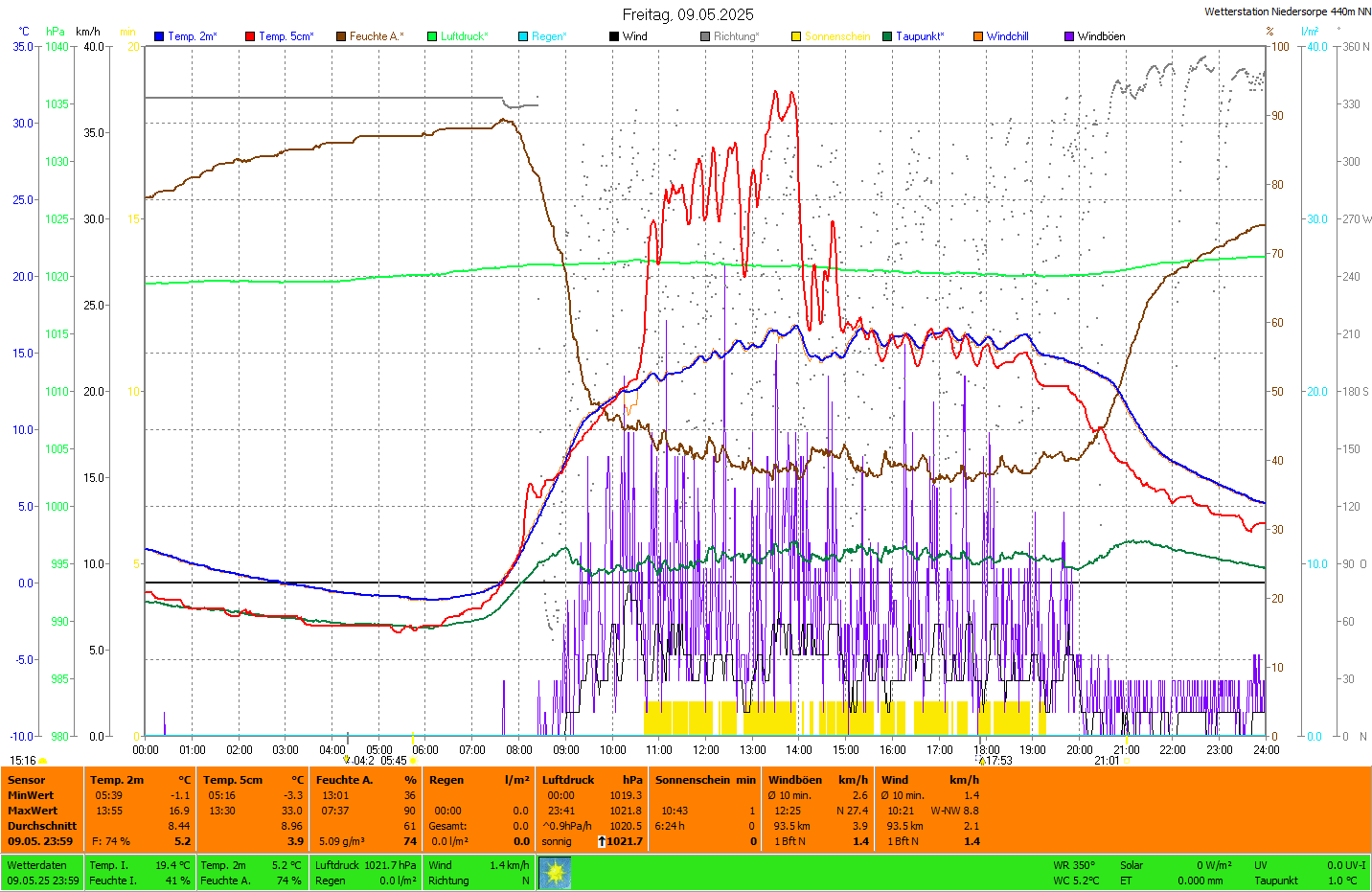This screenshot has height=892, width=1372.
Task: Select the Taupunkt legend label
Action: pyautogui.click(x=920, y=36)
